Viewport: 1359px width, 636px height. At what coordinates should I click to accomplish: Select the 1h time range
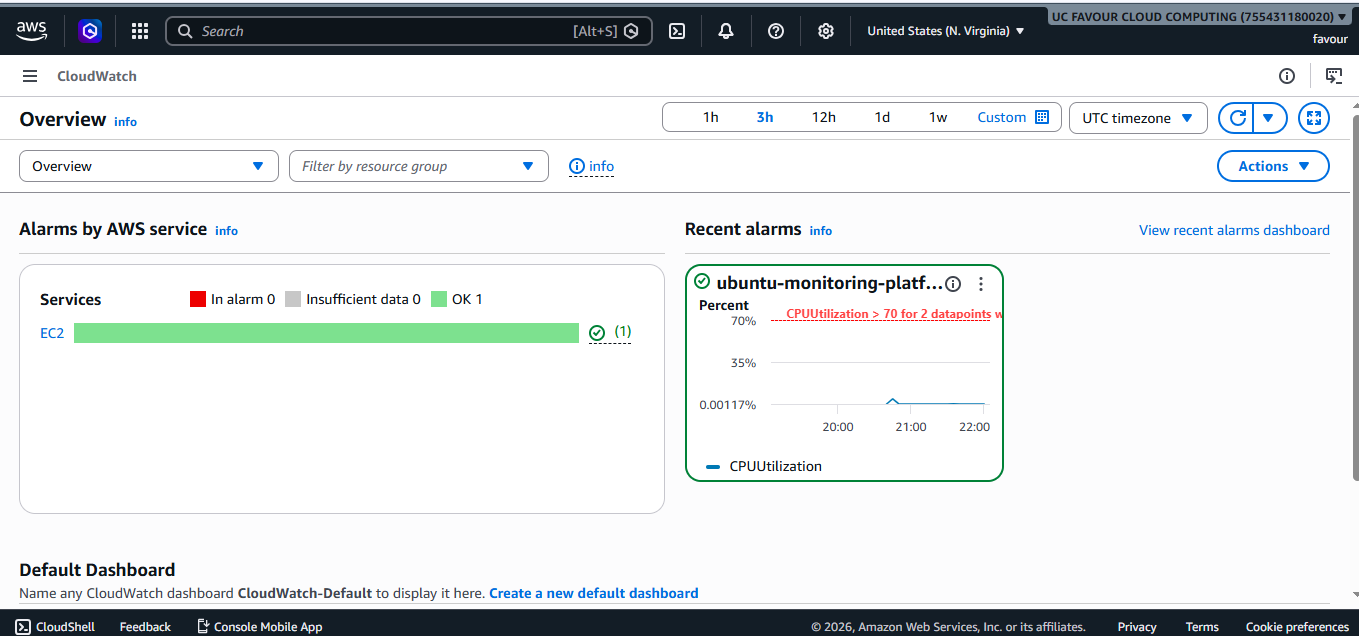710,117
